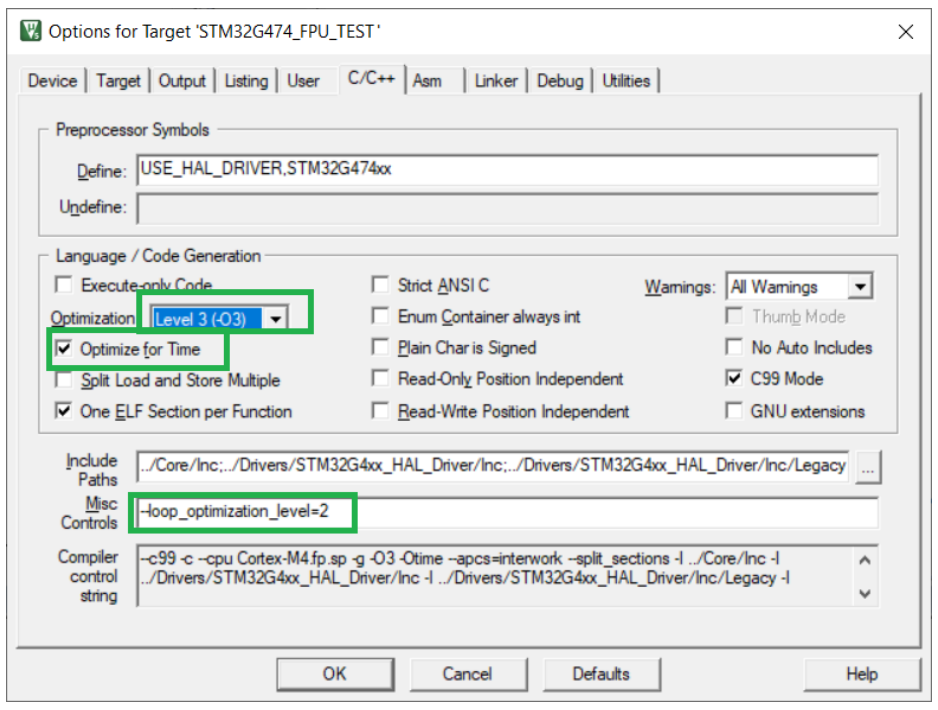Screen dimensions: 938x710
Task: Click the Compiler control string box
Action: pyautogui.click(x=507, y=576)
